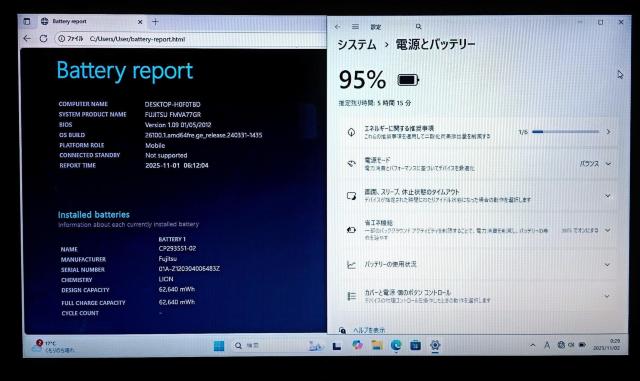Open Microsoft Store from taskbar
The width and height of the screenshot is (640, 381).
click(416, 345)
